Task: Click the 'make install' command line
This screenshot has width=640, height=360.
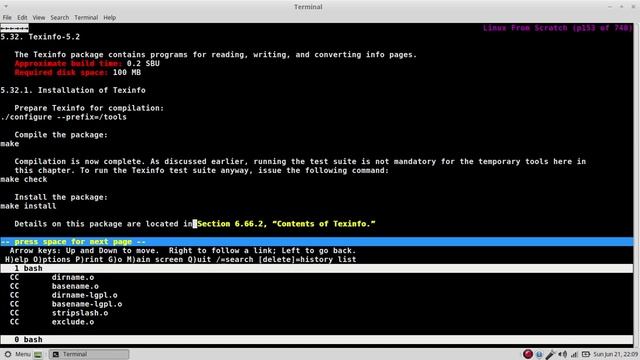Action: coord(29,206)
